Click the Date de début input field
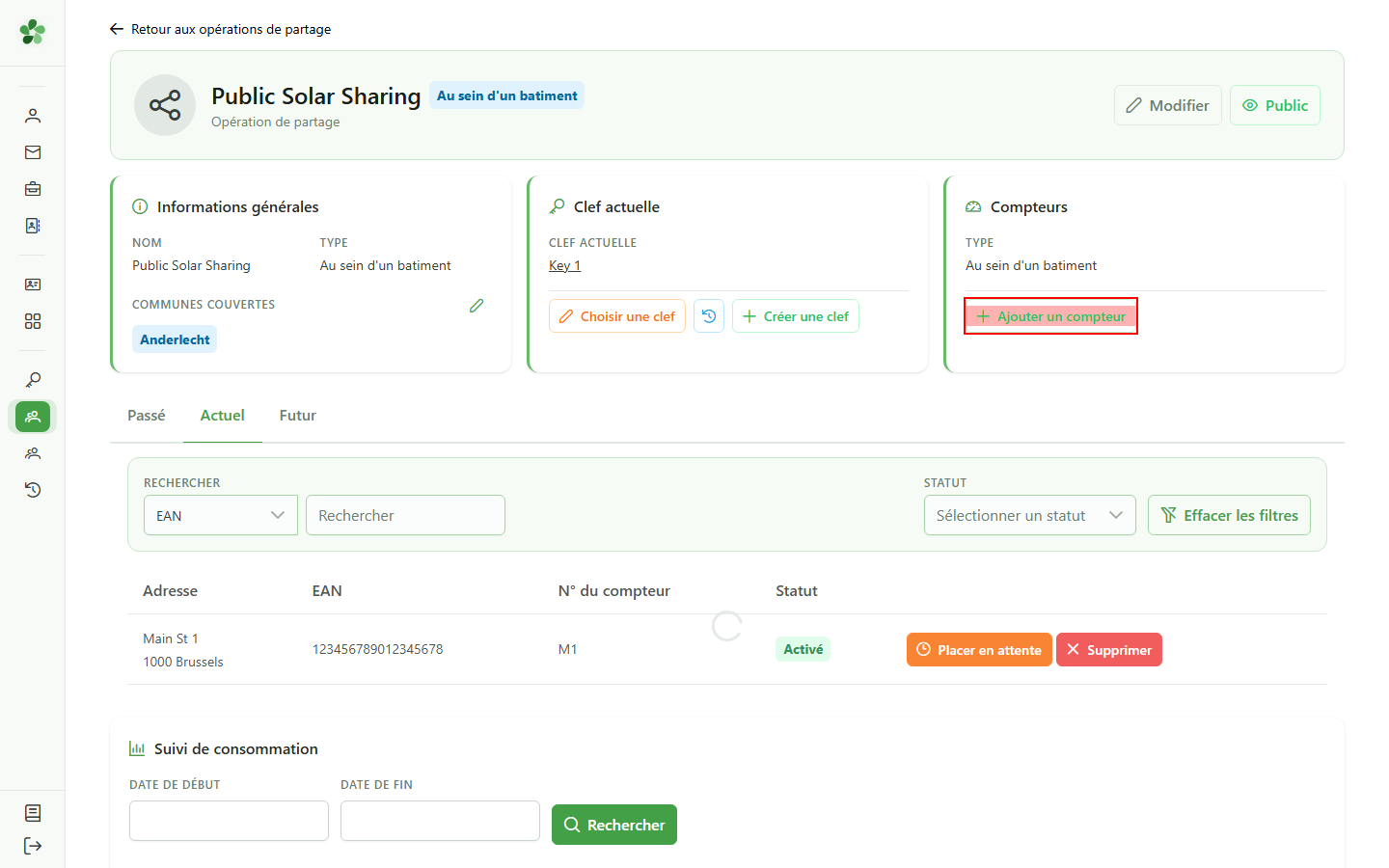Screen dimensions: 1389x868 (229, 821)
